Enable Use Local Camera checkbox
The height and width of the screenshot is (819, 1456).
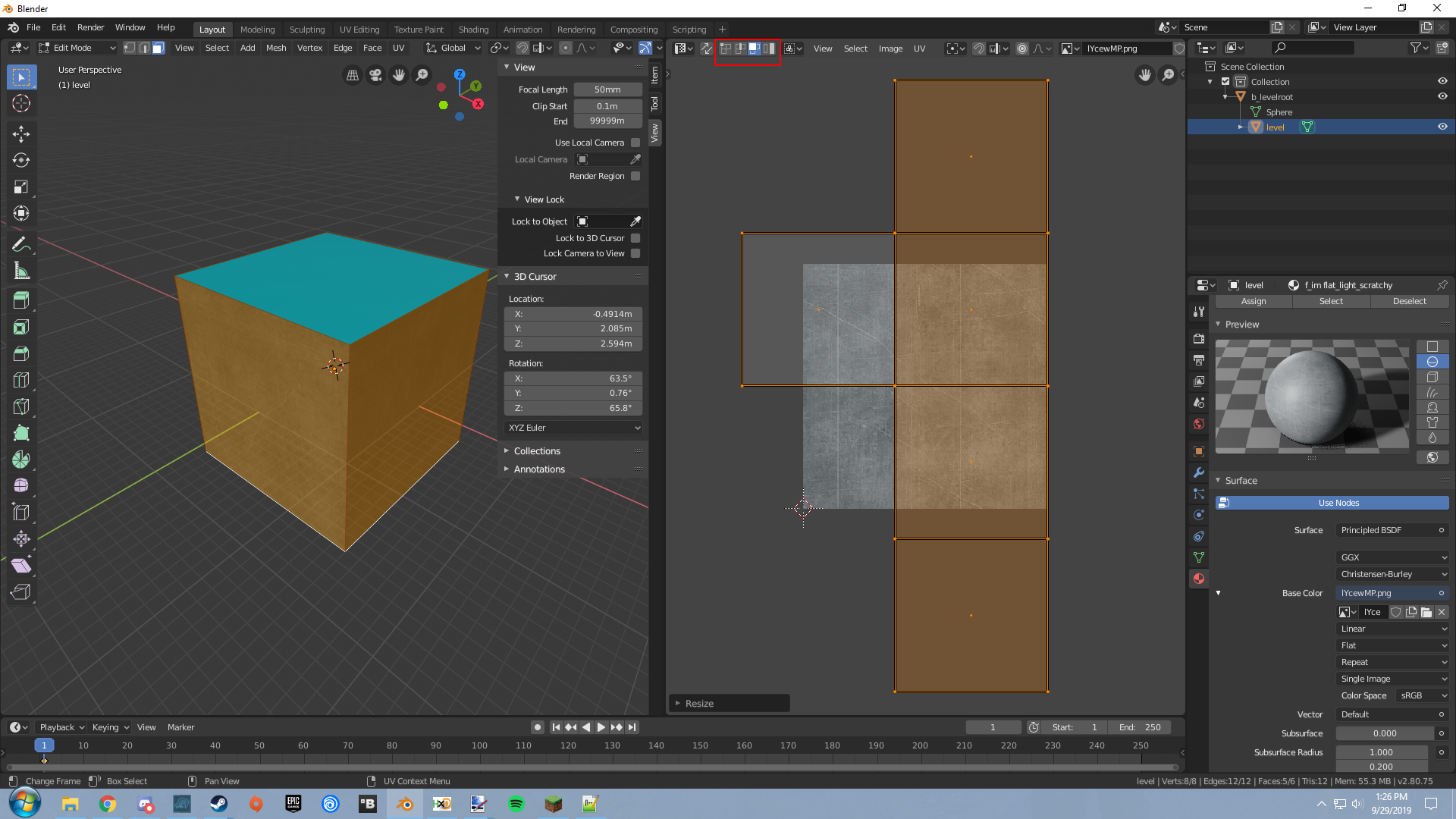point(635,143)
